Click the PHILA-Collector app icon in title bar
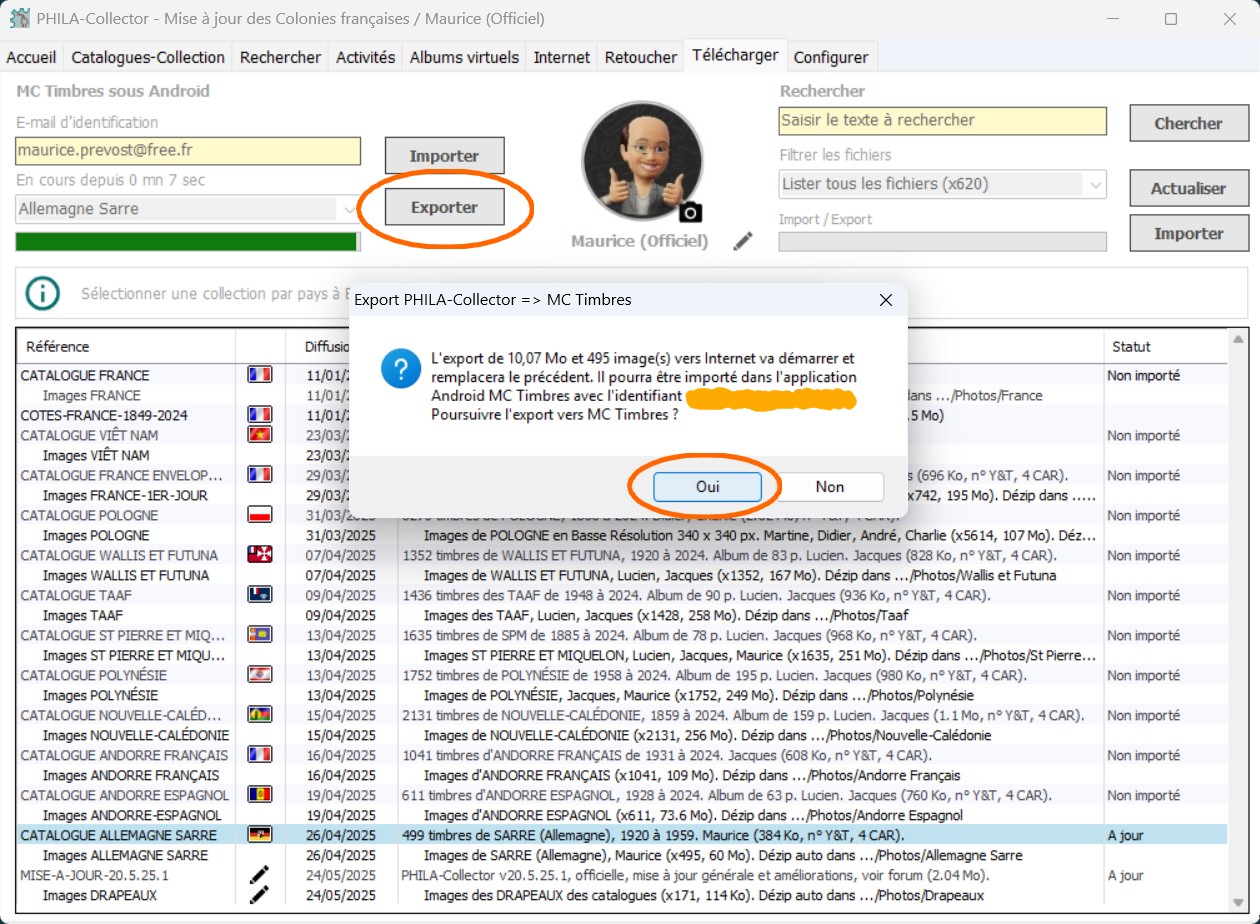The height and width of the screenshot is (924, 1260). point(19,18)
